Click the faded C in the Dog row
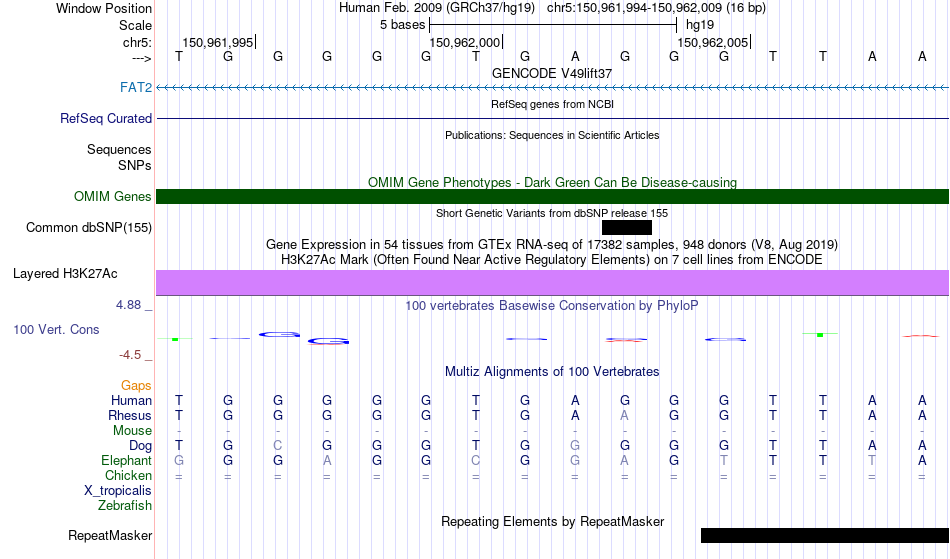 point(277,446)
